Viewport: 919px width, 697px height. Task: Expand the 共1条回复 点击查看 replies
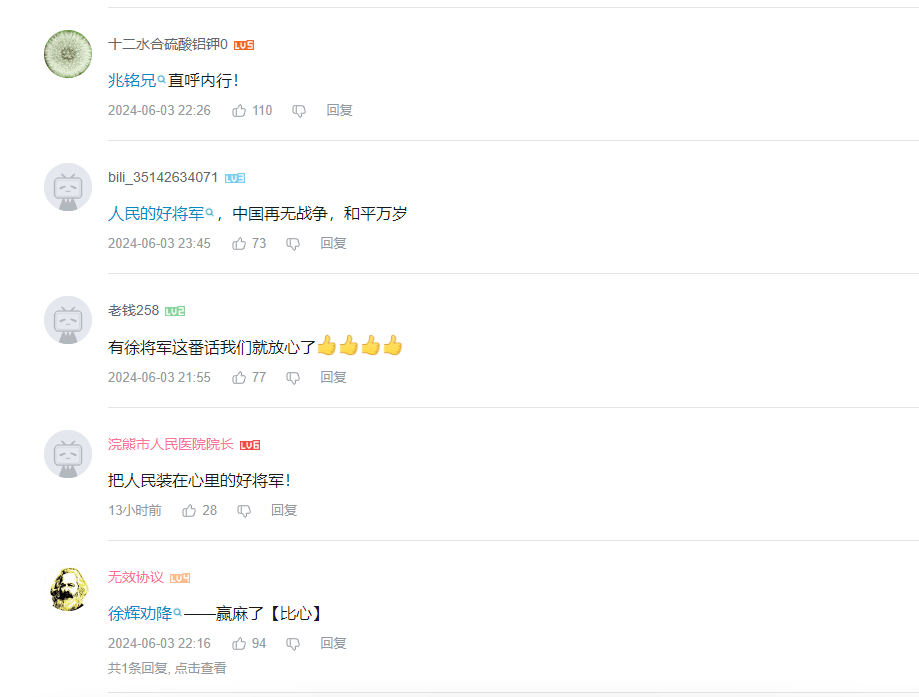click(167, 668)
